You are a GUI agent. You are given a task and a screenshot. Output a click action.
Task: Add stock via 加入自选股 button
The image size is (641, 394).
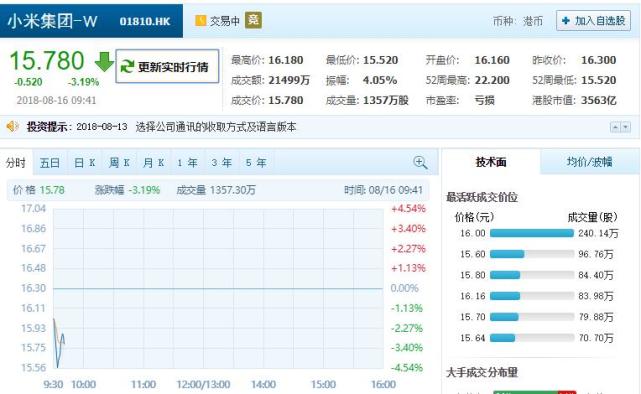pyautogui.click(x=593, y=20)
